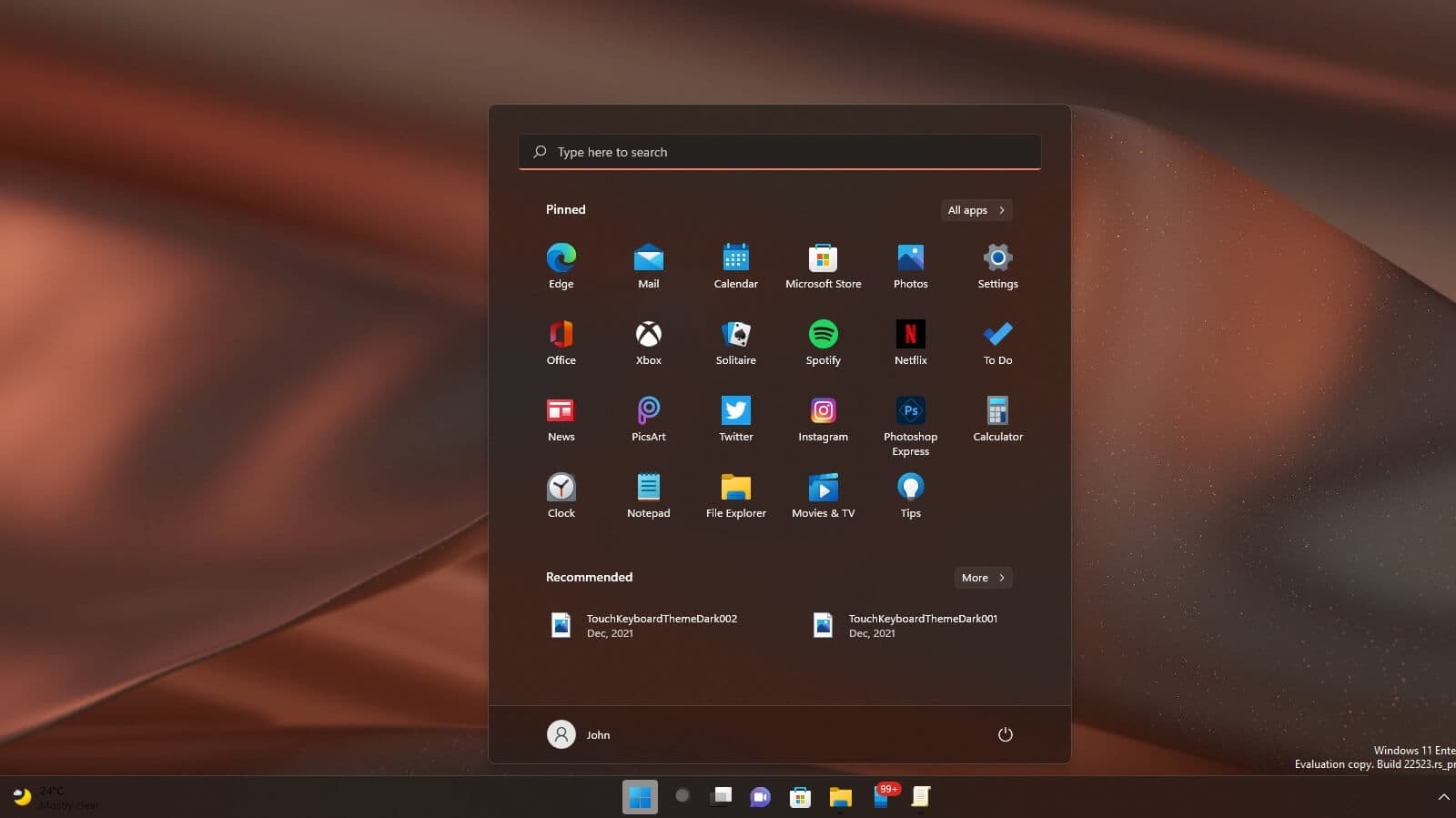Click the power button

(1005, 734)
